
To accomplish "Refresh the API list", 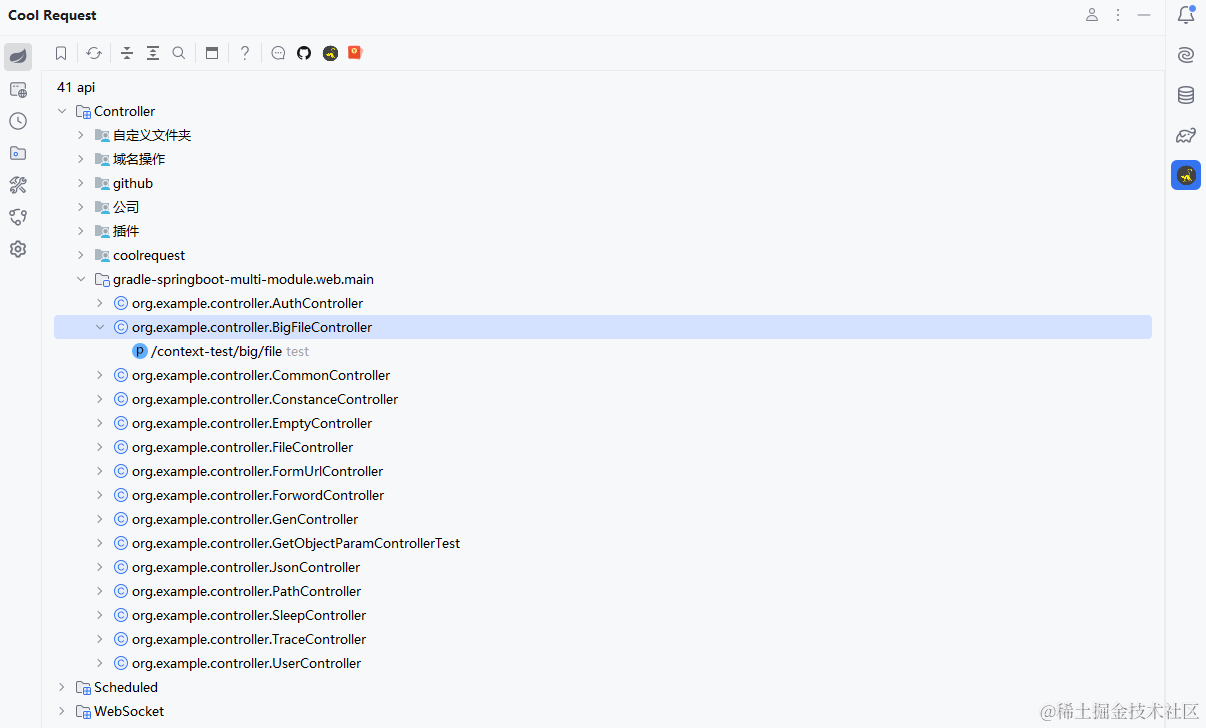I will [94, 53].
